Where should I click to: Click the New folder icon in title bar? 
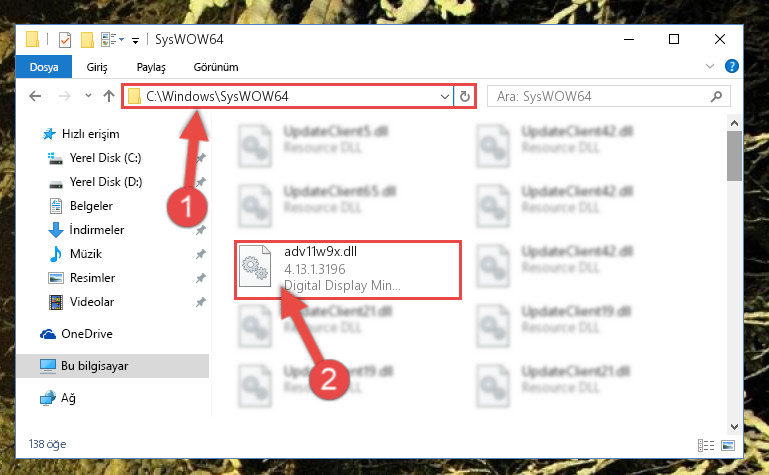(87, 39)
